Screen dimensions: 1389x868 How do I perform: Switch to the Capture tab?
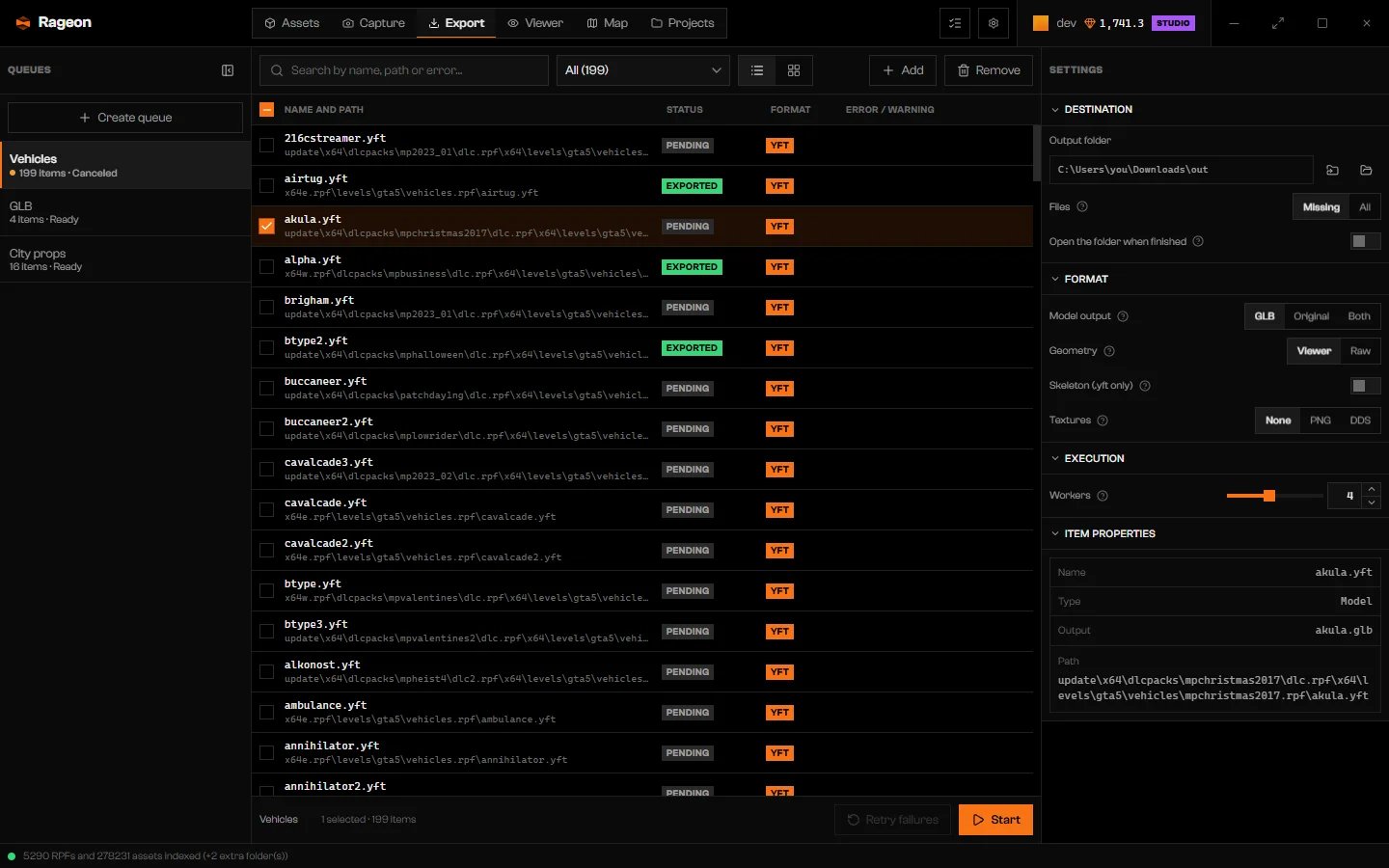click(x=373, y=23)
